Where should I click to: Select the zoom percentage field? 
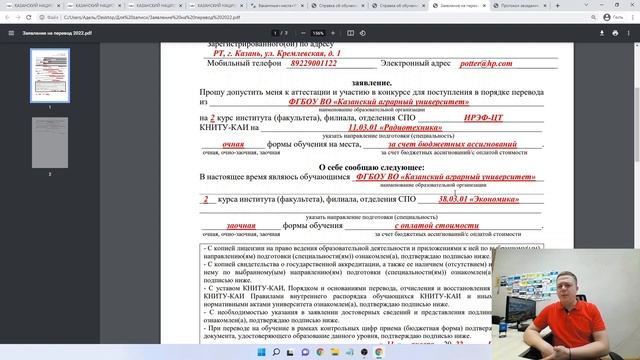pos(318,33)
